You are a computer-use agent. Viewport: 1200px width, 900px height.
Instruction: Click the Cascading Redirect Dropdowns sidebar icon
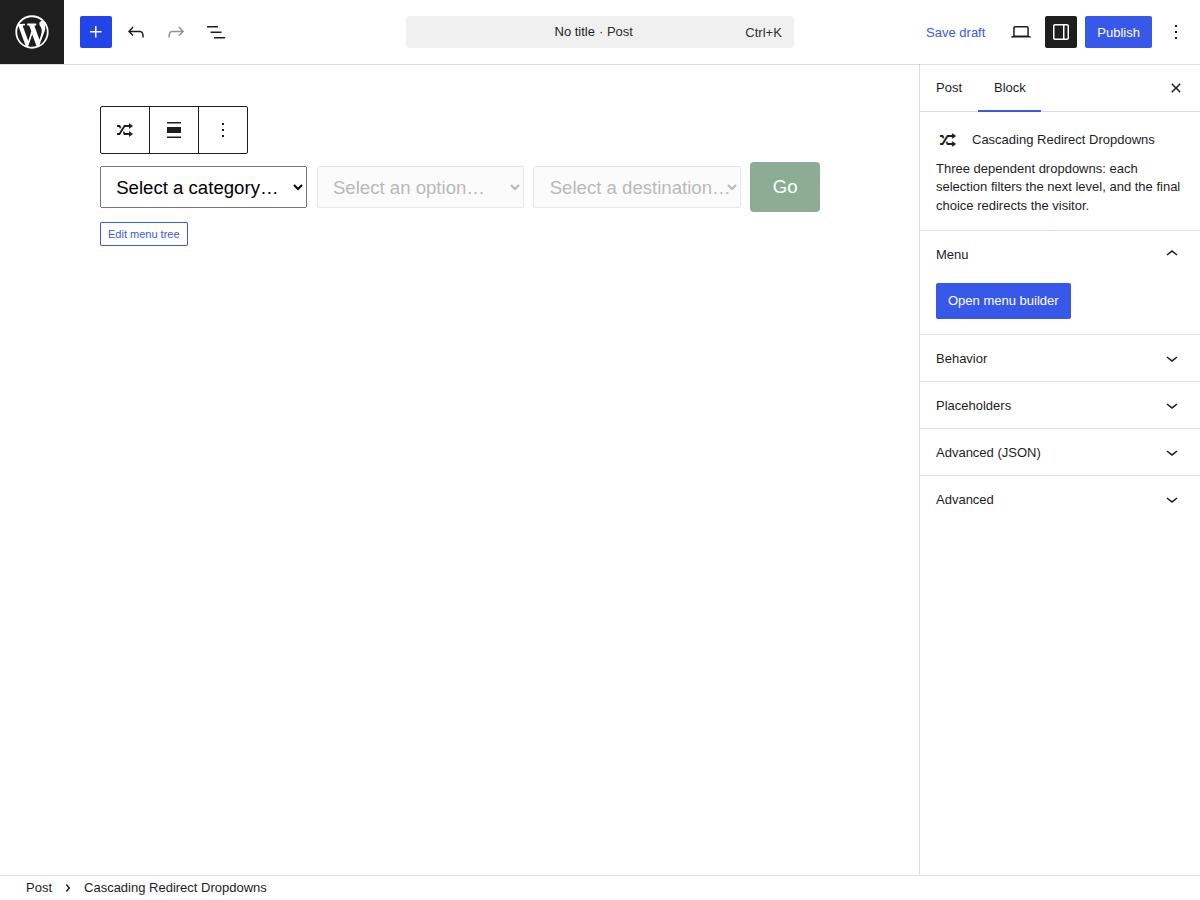[948, 140]
